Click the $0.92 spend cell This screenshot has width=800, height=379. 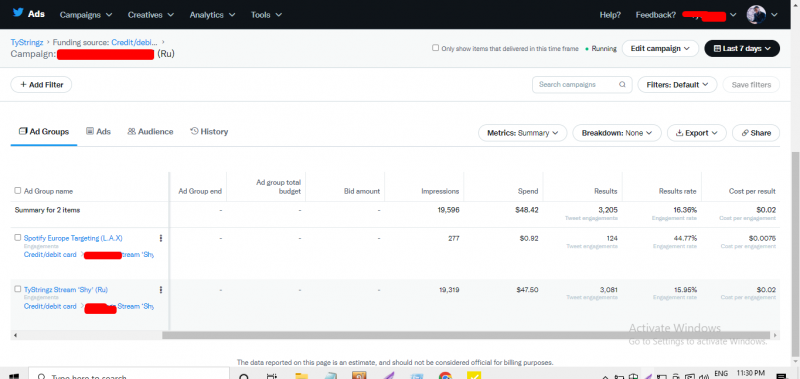coord(529,238)
